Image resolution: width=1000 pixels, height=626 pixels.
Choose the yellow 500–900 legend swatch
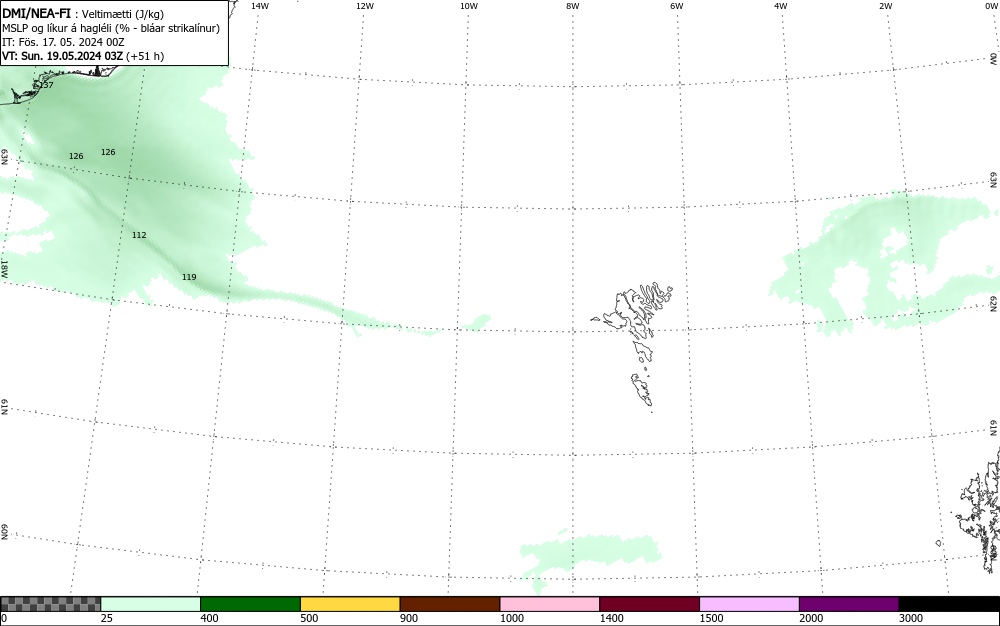pyautogui.click(x=350, y=604)
